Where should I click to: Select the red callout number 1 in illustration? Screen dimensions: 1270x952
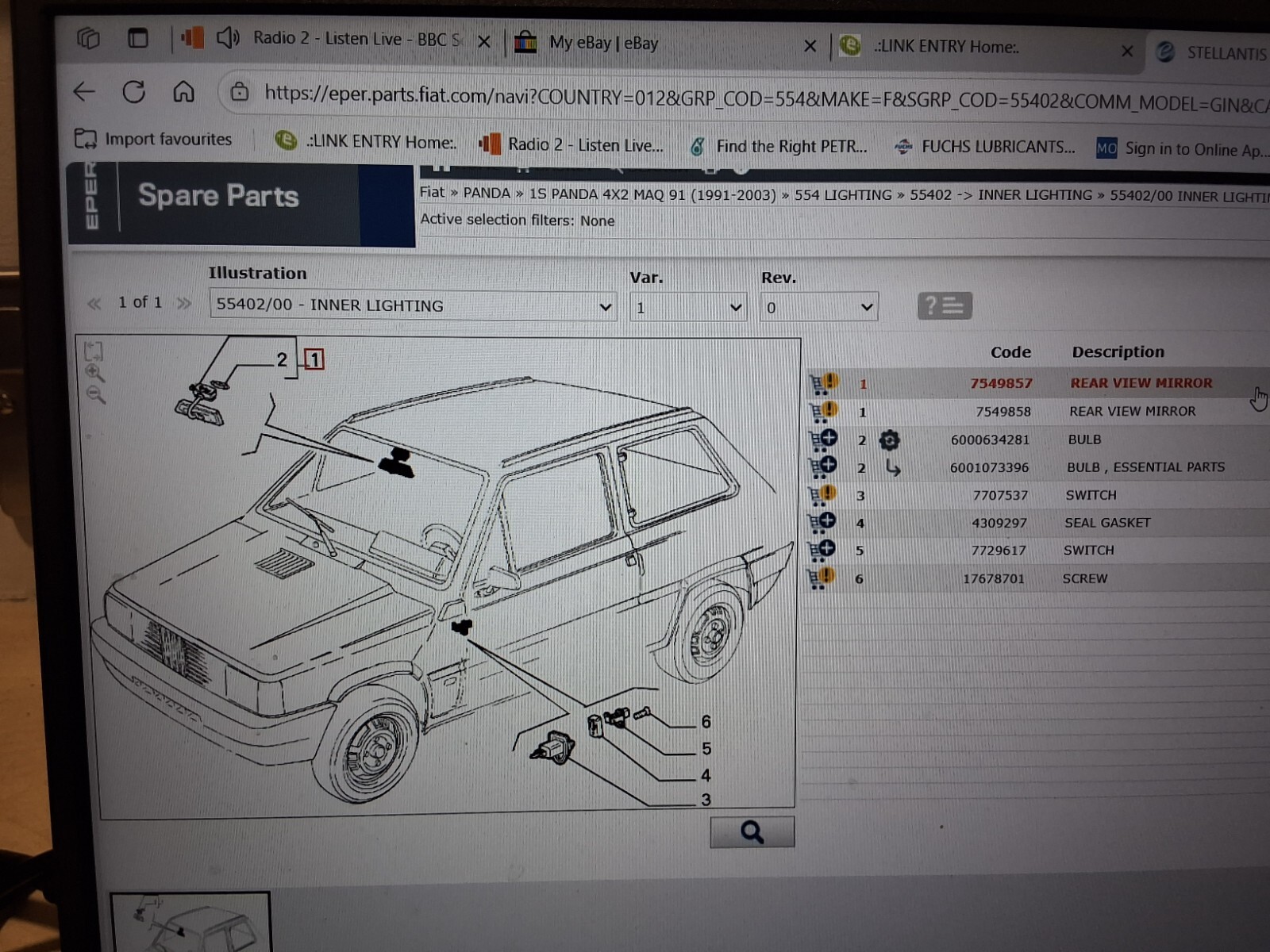pos(314,359)
